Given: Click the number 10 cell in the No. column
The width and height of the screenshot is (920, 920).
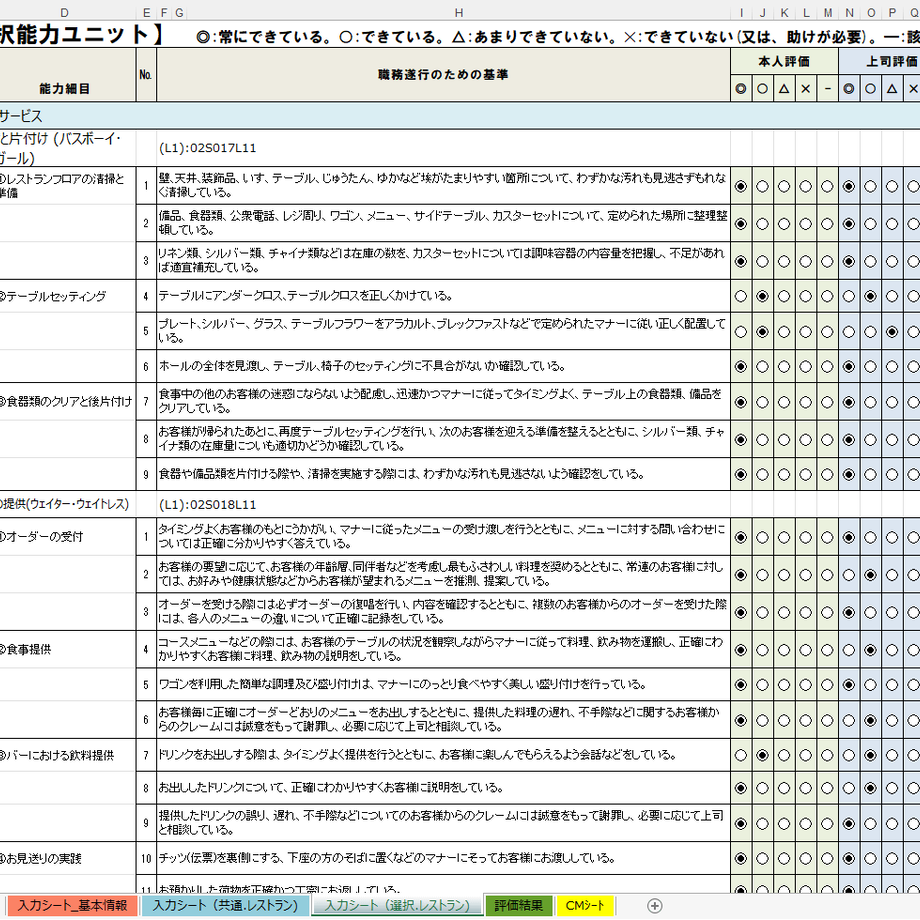Looking at the screenshot, I should (x=146, y=858).
